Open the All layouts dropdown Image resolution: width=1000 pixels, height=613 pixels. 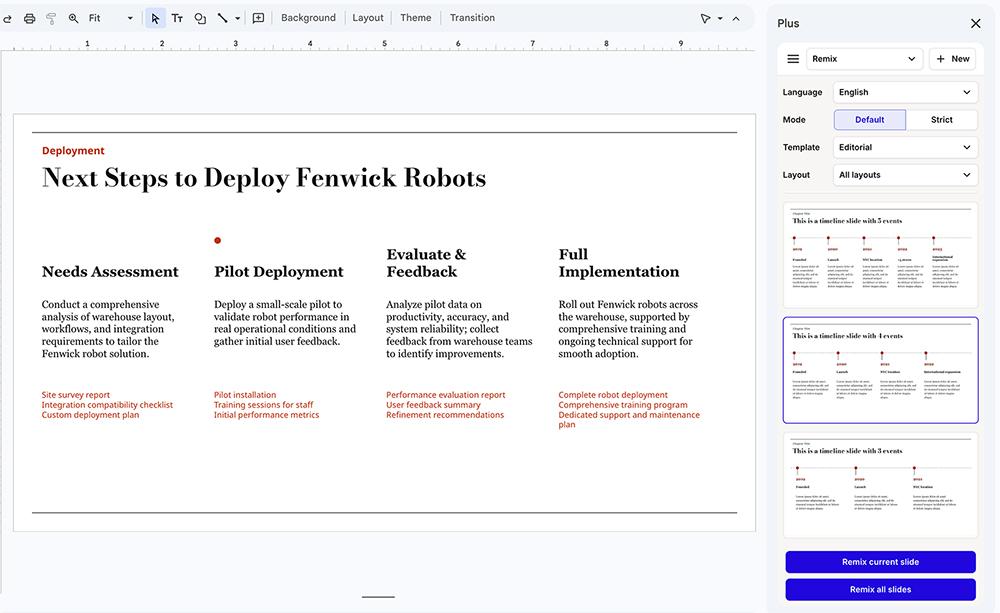(x=905, y=175)
